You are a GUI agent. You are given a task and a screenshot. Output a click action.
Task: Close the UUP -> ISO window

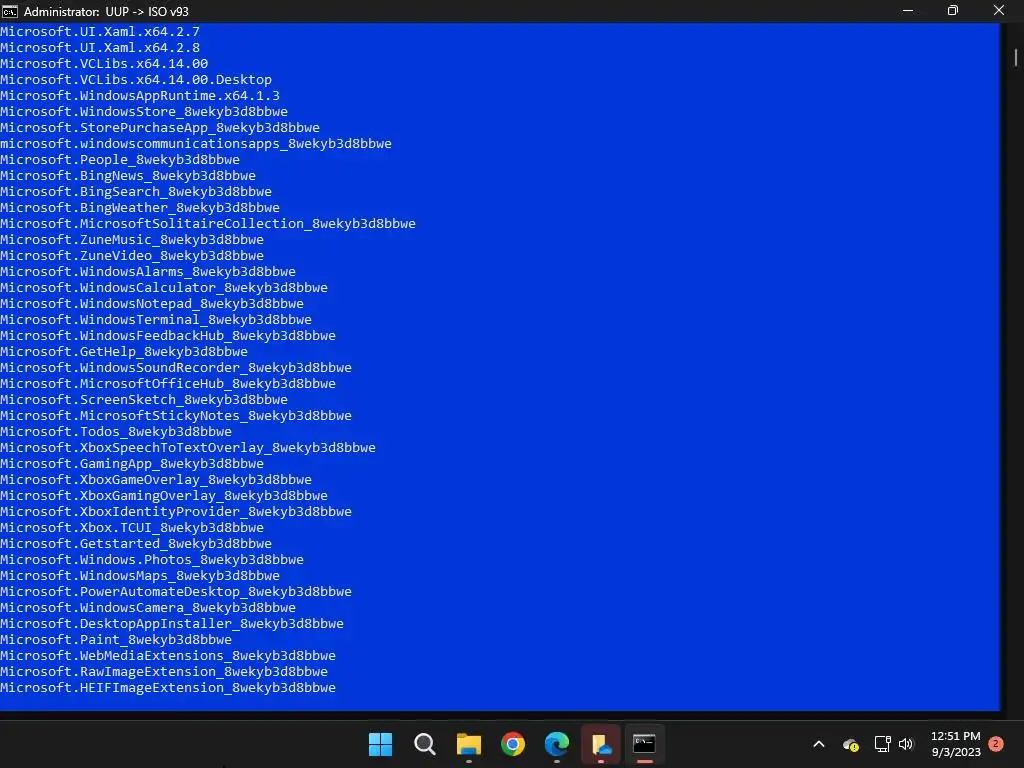(x=999, y=11)
